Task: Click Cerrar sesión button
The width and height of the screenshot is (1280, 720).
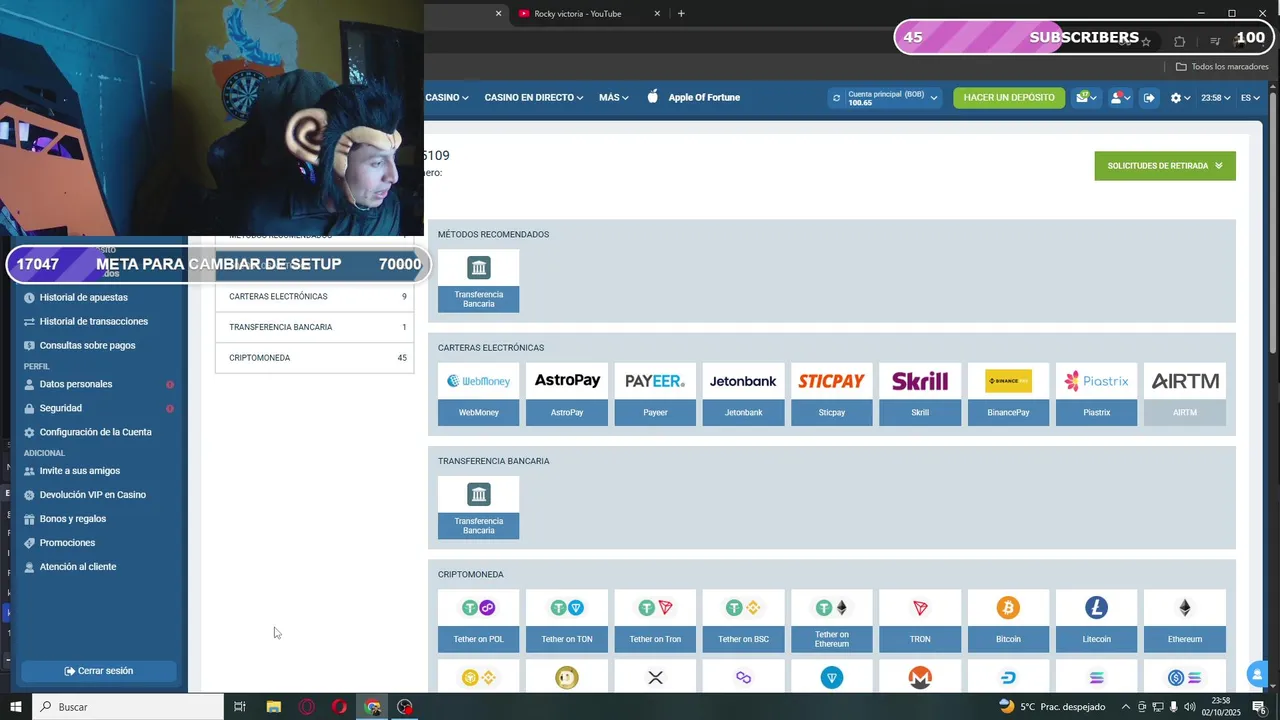Action: 99,671
